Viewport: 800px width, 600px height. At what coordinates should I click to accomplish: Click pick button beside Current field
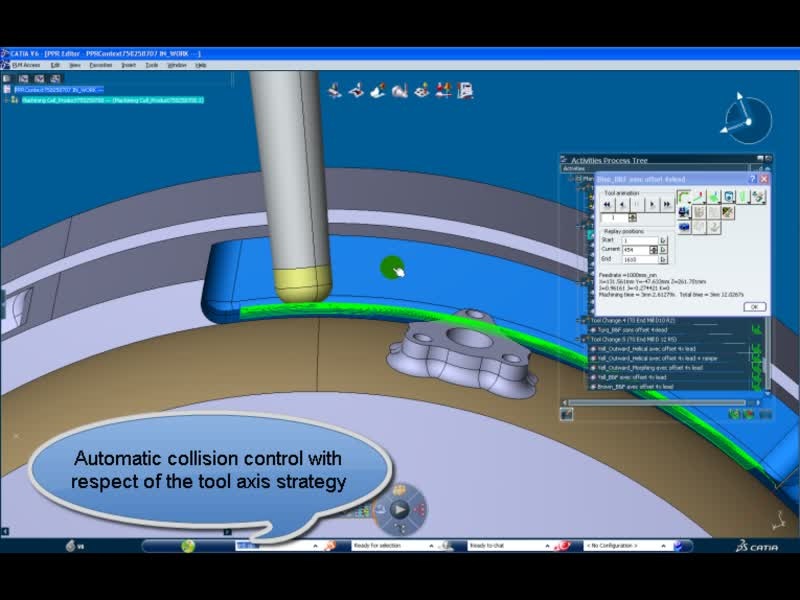point(663,250)
